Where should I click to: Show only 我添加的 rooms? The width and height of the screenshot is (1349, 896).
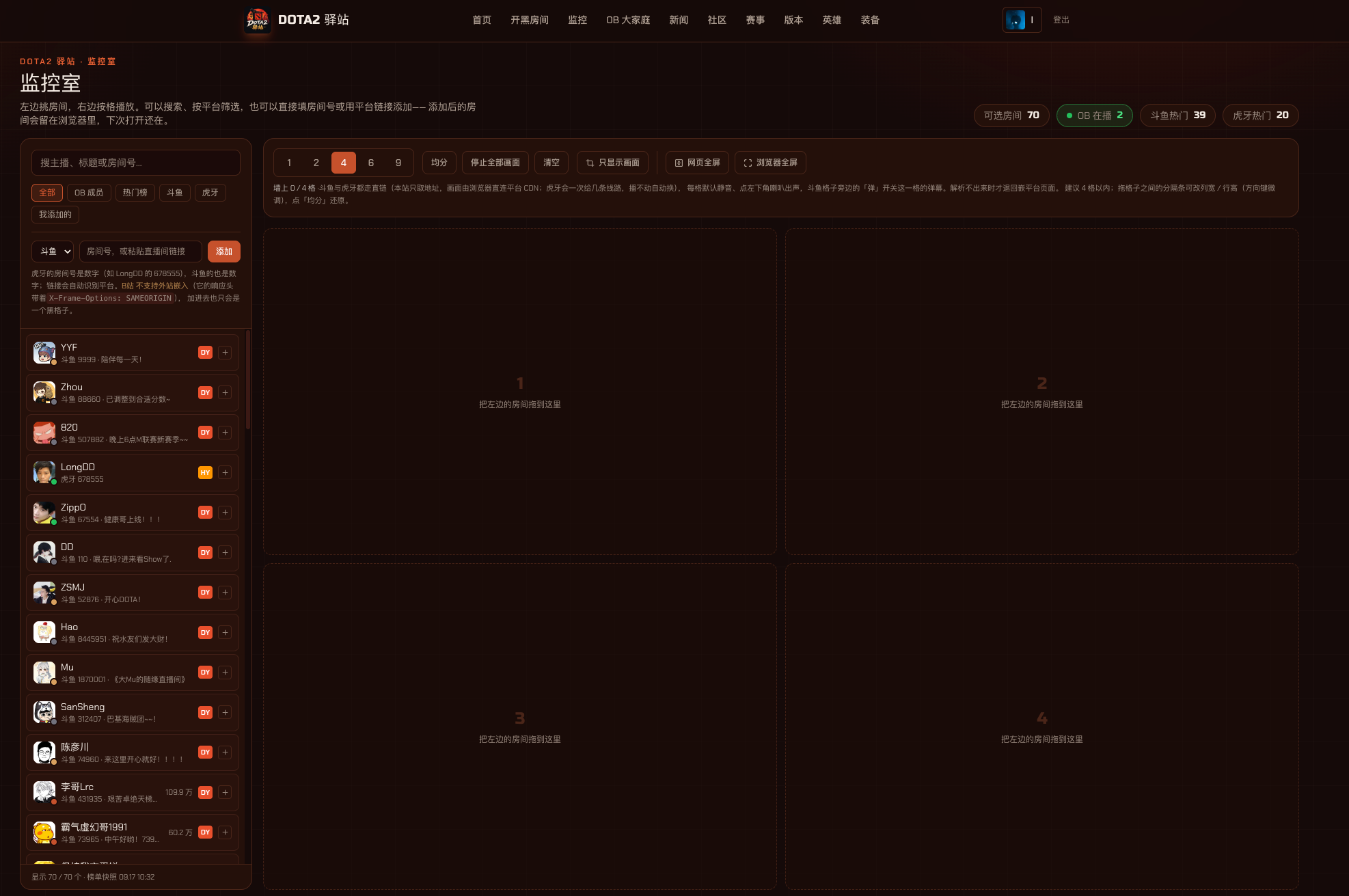coord(55,215)
